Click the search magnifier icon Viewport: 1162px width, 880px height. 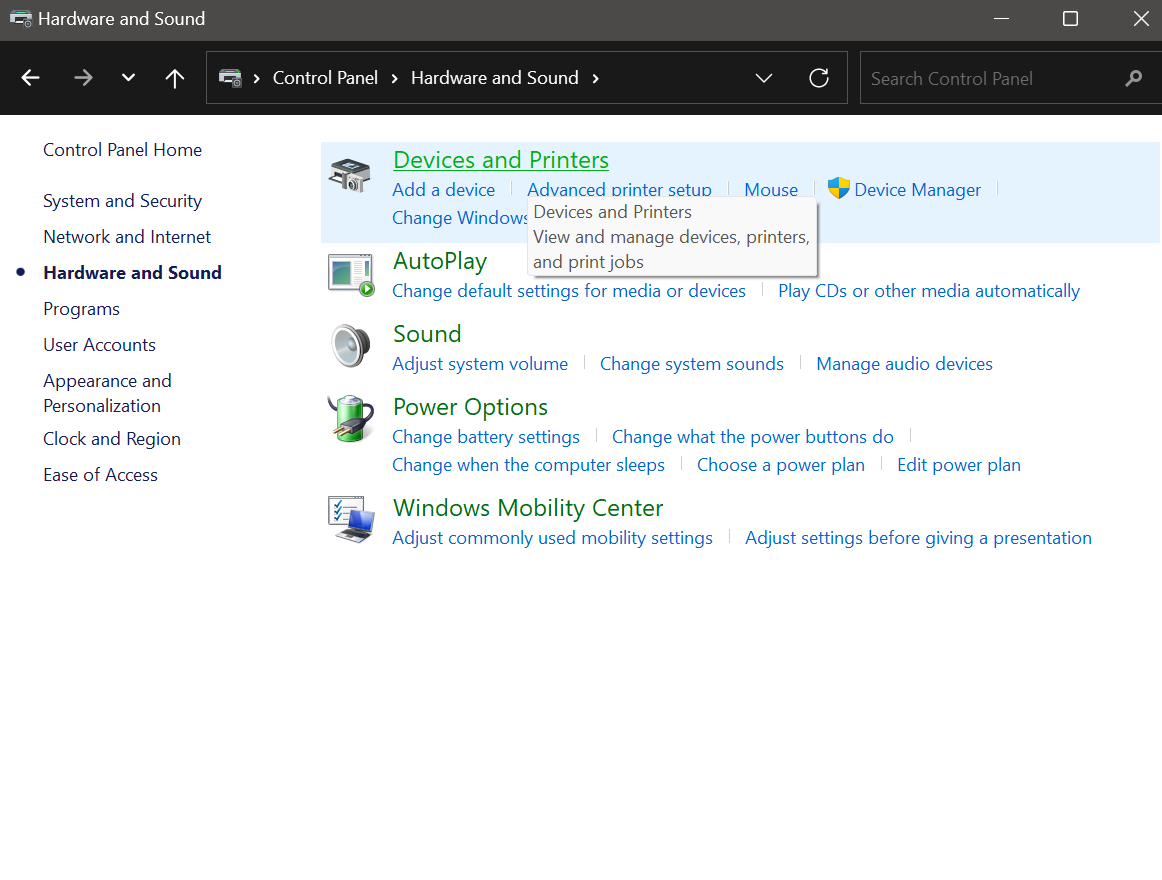click(x=1133, y=78)
